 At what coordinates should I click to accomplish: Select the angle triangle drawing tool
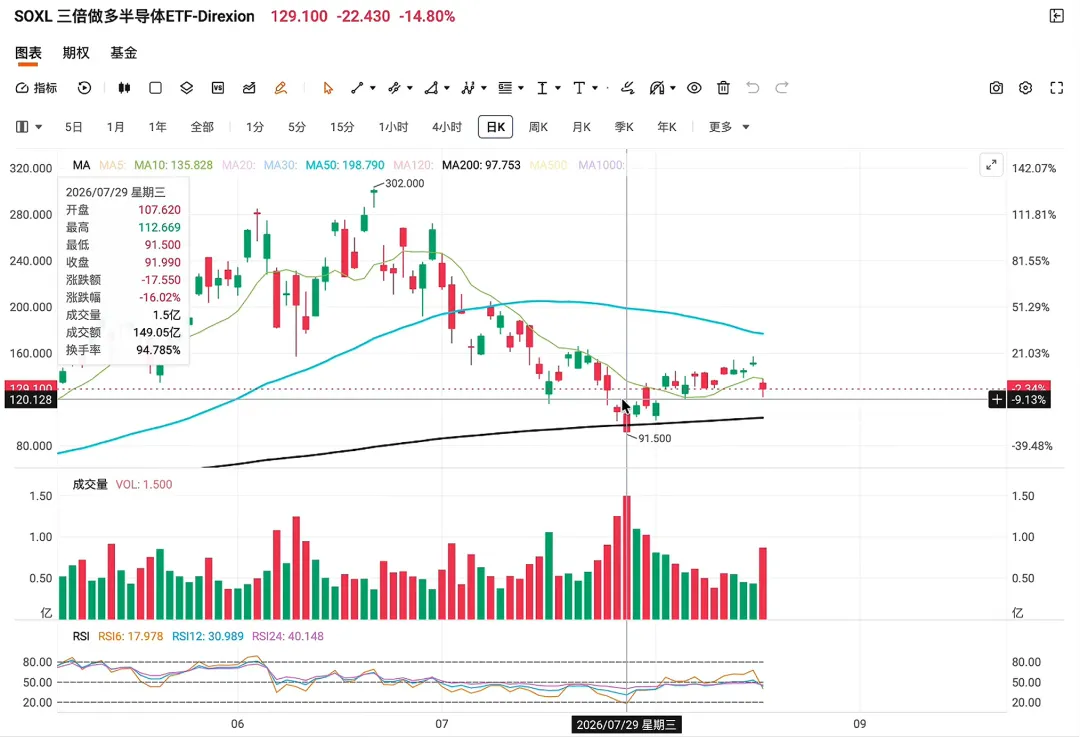pos(431,87)
